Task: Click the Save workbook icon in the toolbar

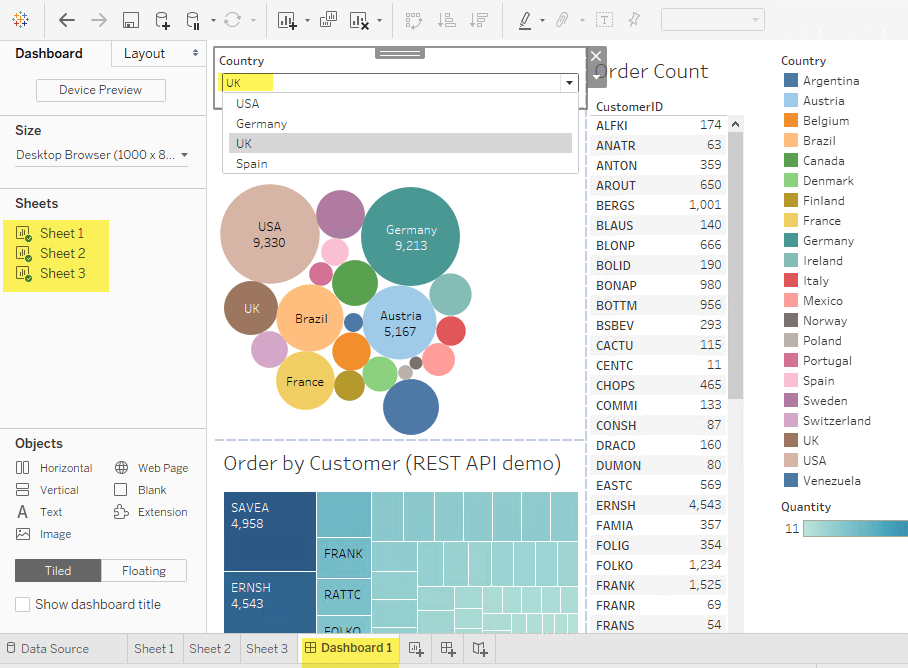Action: click(x=131, y=19)
